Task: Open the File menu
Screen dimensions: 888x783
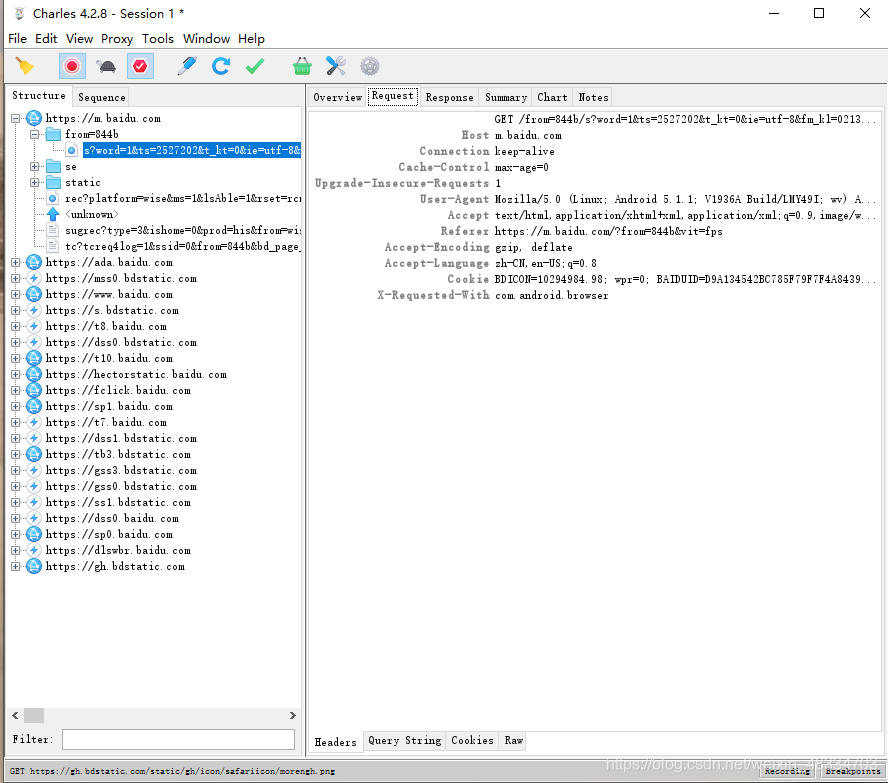Action: click(x=18, y=38)
